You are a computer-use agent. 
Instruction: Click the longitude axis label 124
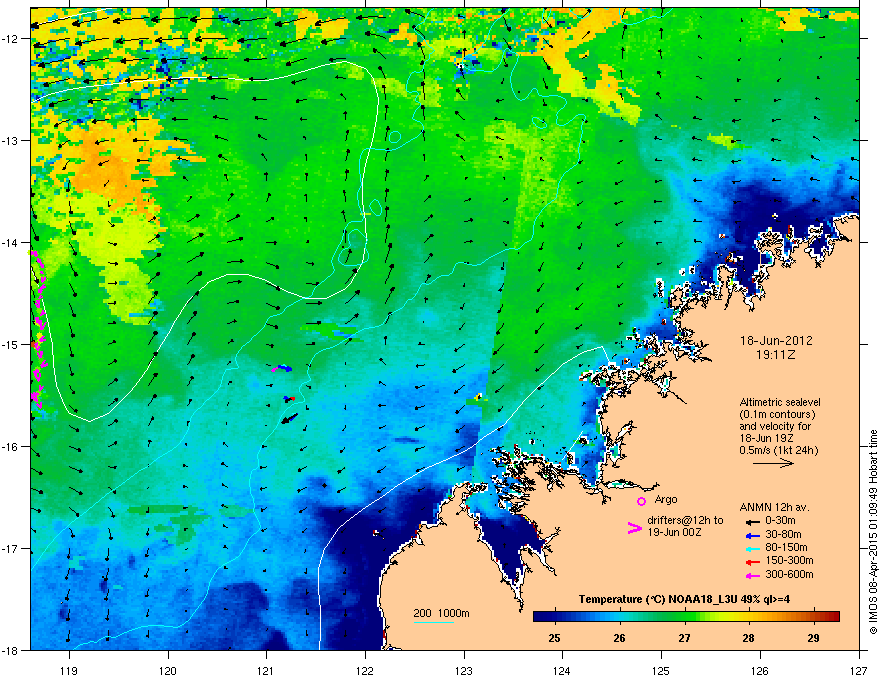pos(562,670)
